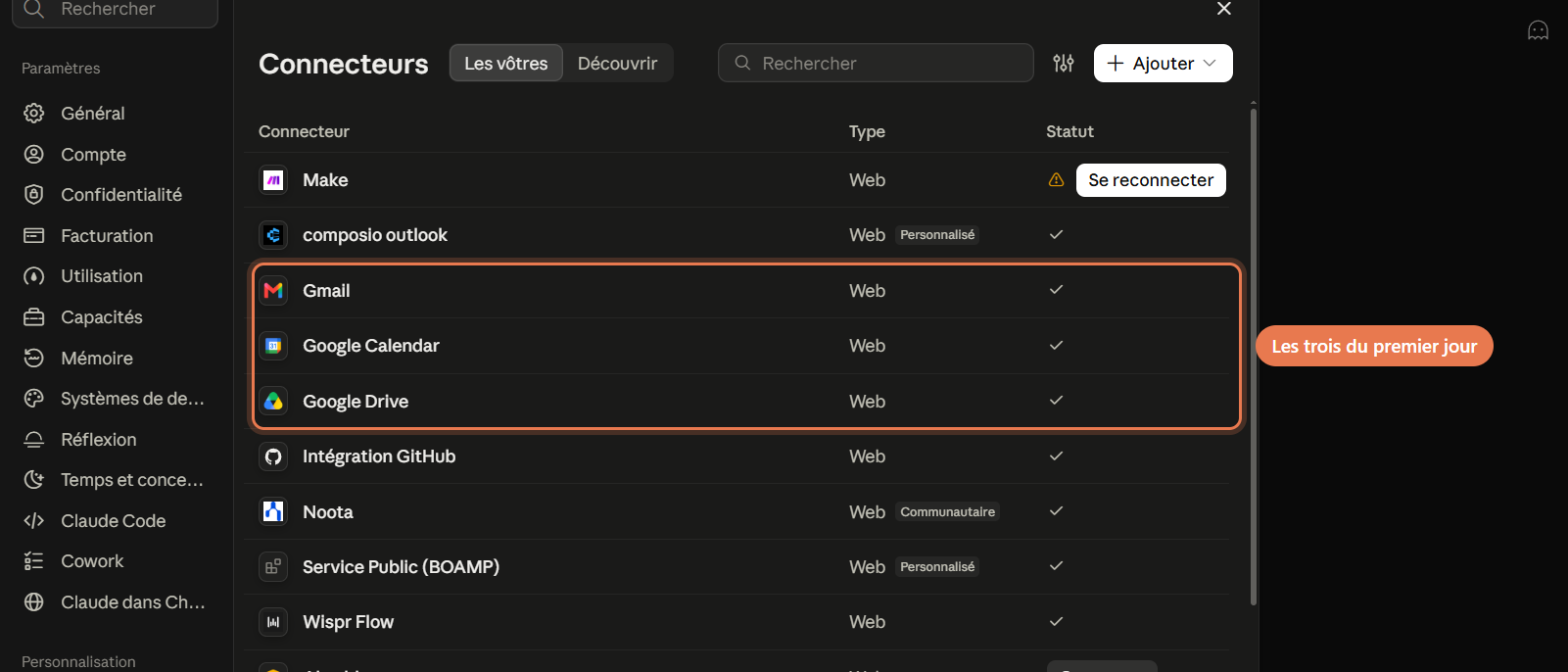Click the Cowork checklist icon
Image resolution: width=1568 pixels, height=672 pixels.
click(x=34, y=561)
